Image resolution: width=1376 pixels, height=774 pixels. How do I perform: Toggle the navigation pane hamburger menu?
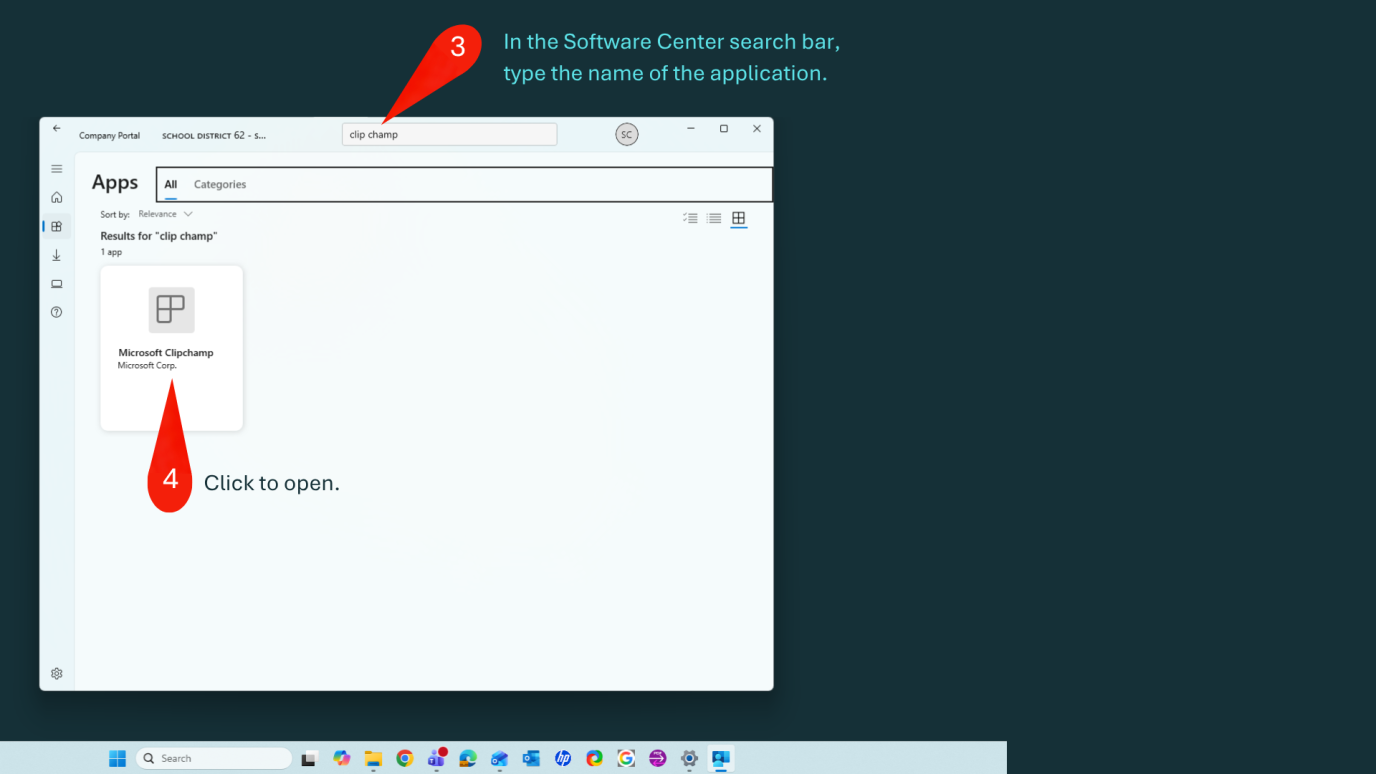click(57, 168)
